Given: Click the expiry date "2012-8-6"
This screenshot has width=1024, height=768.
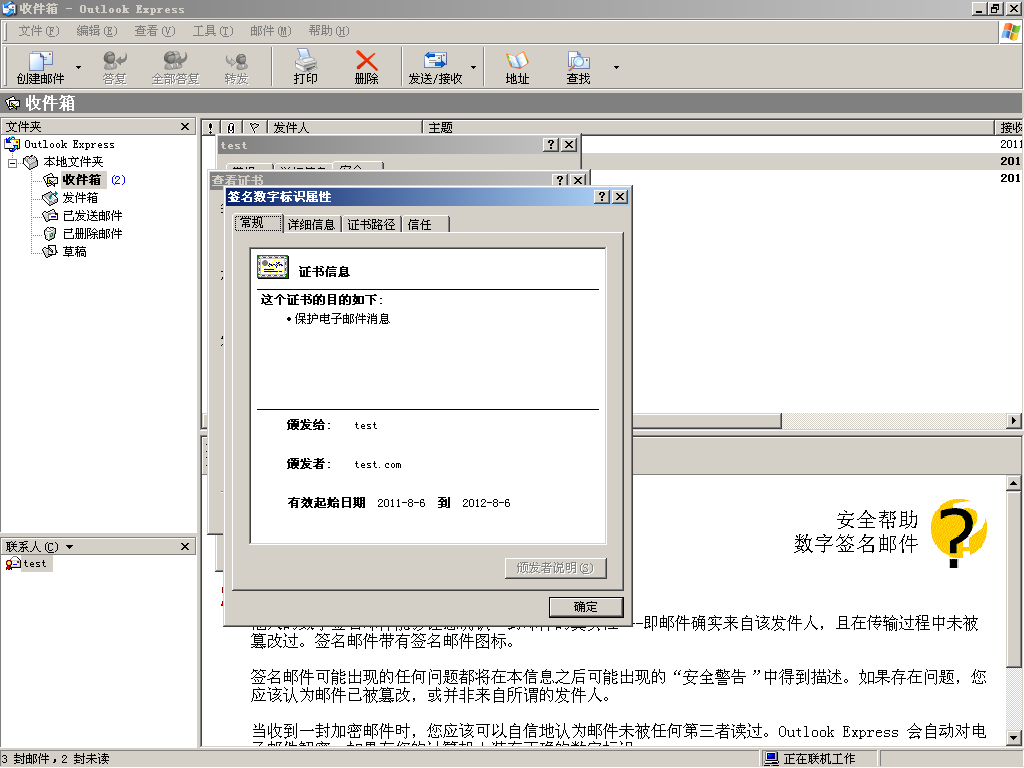Looking at the screenshot, I should [x=486, y=503].
